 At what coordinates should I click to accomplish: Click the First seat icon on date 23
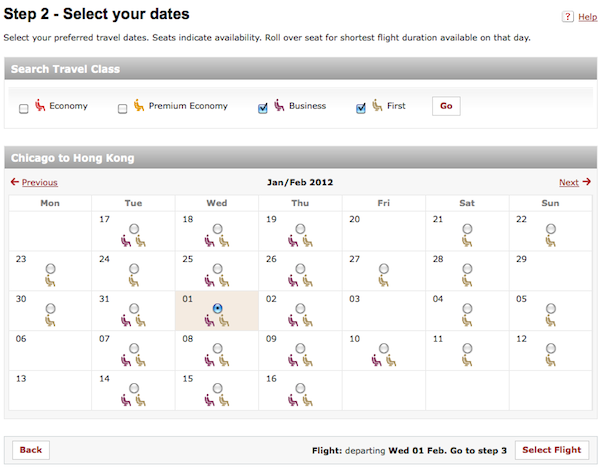[x=50, y=281]
